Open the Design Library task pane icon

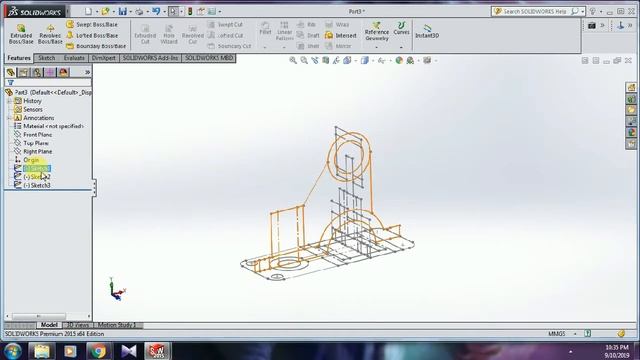[631, 99]
